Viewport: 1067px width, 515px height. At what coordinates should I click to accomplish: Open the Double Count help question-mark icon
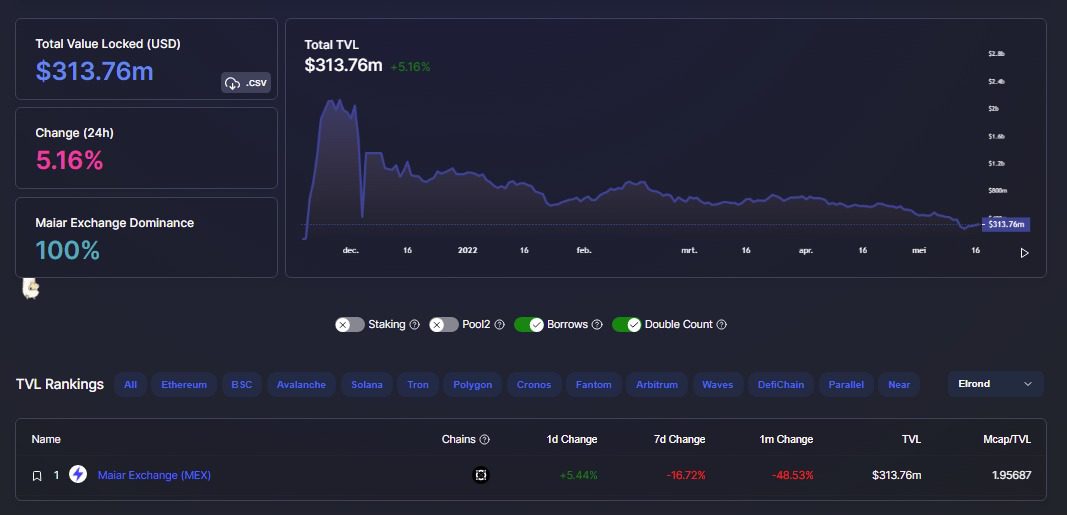(x=721, y=325)
